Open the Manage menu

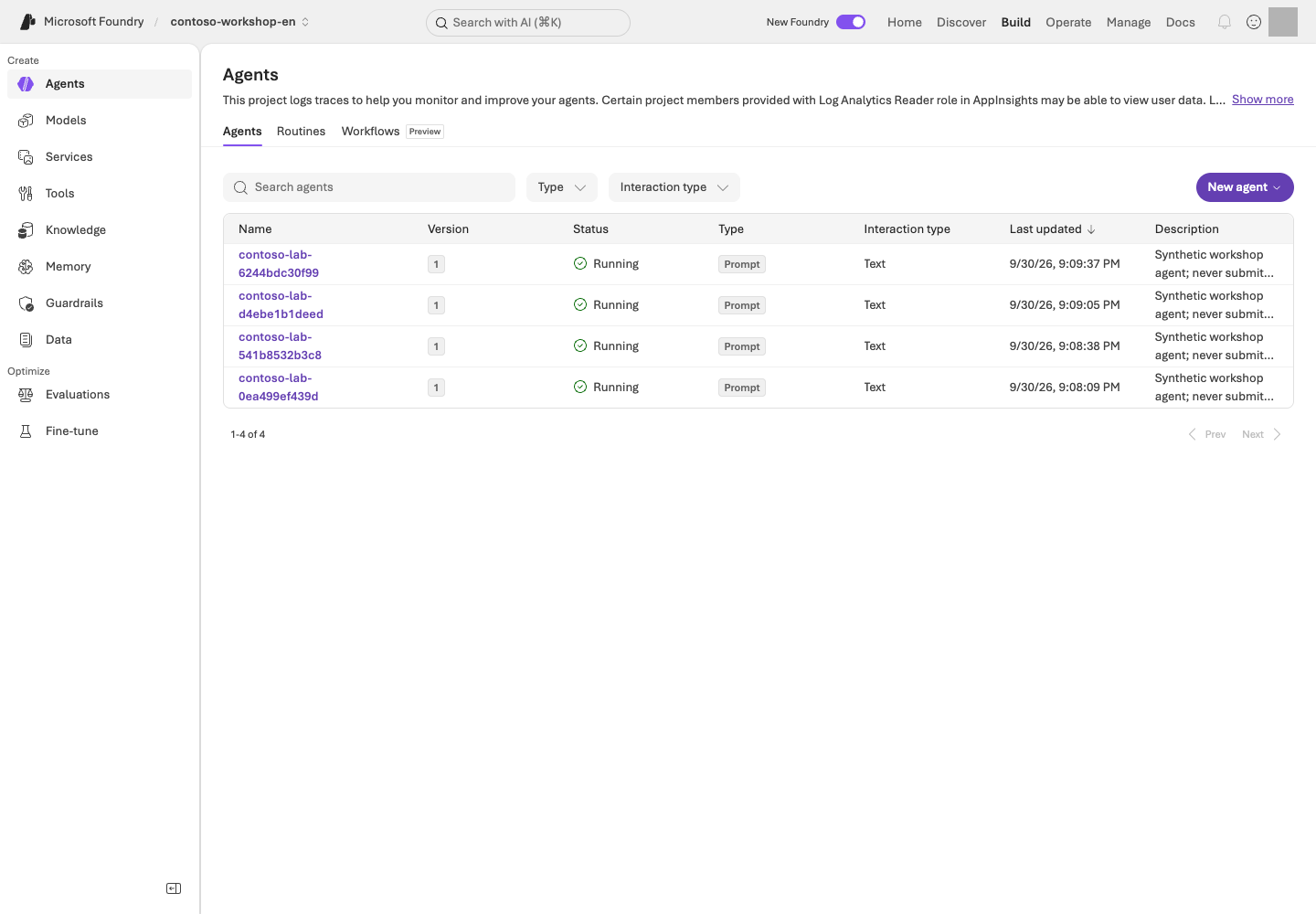pyautogui.click(x=1129, y=22)
